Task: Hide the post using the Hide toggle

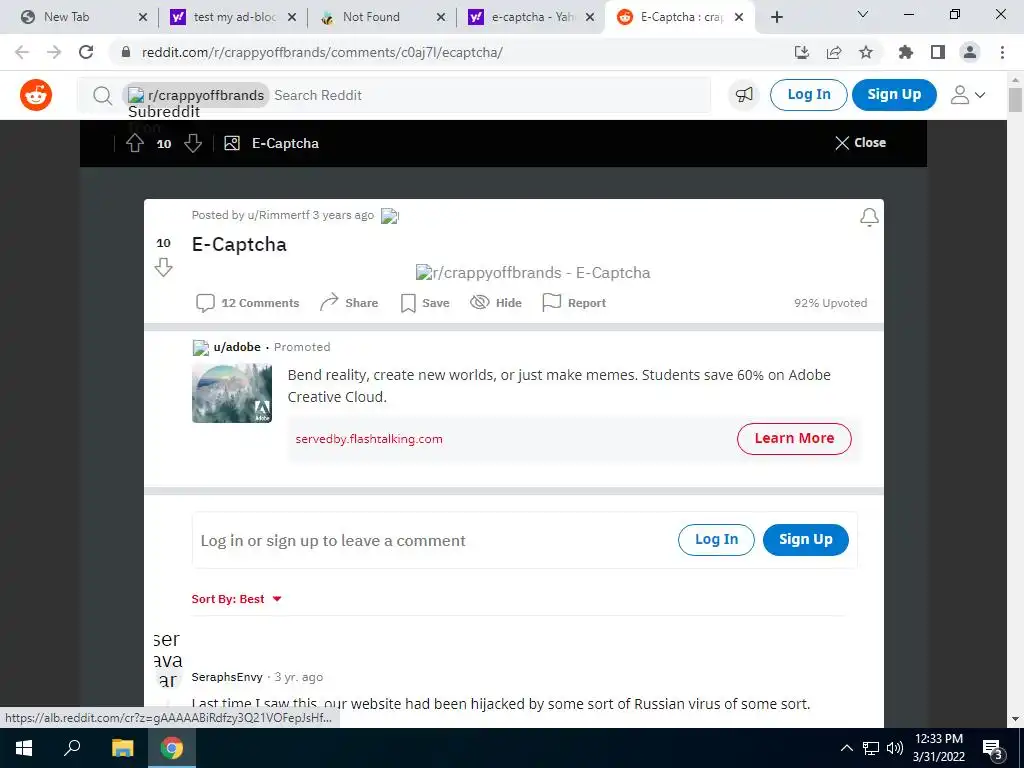Action: coord(496,303)
